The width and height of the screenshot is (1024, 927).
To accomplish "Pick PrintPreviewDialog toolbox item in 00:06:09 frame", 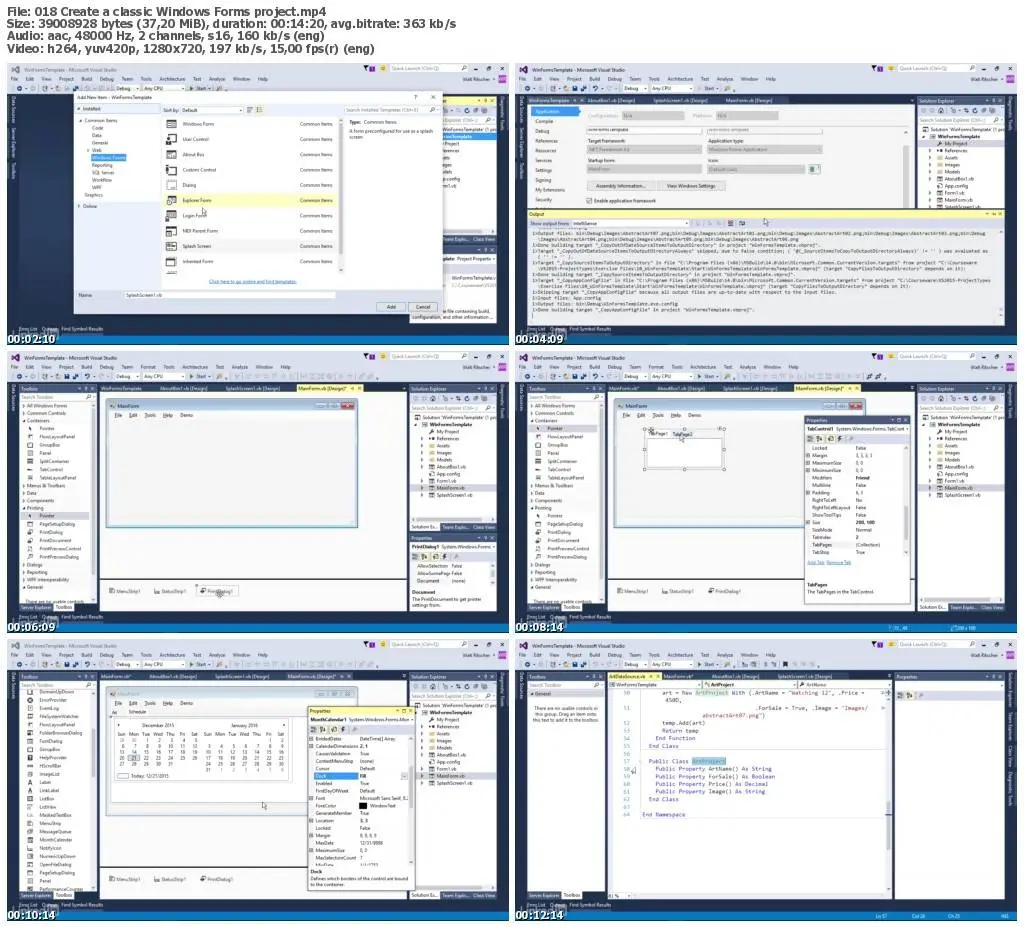I will click(59, 557).
